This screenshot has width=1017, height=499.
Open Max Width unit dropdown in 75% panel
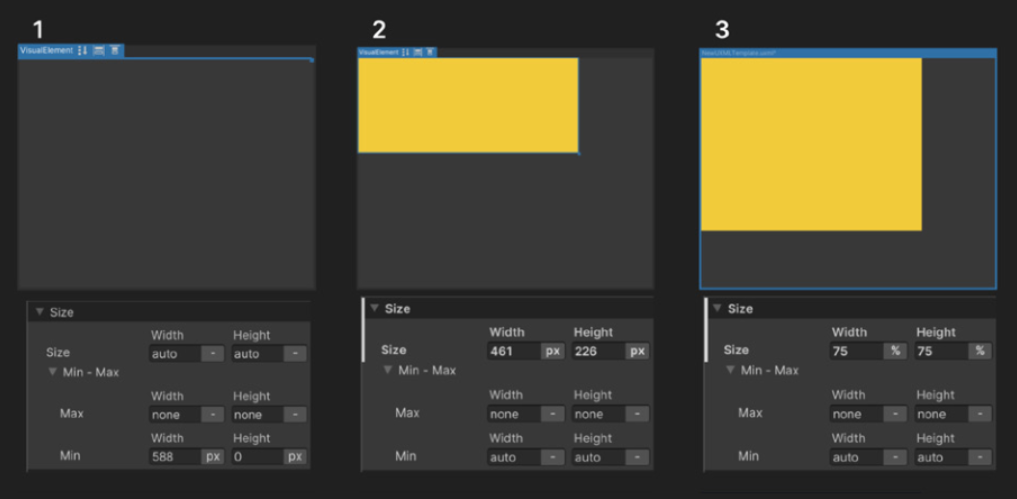tap(895, 414)
